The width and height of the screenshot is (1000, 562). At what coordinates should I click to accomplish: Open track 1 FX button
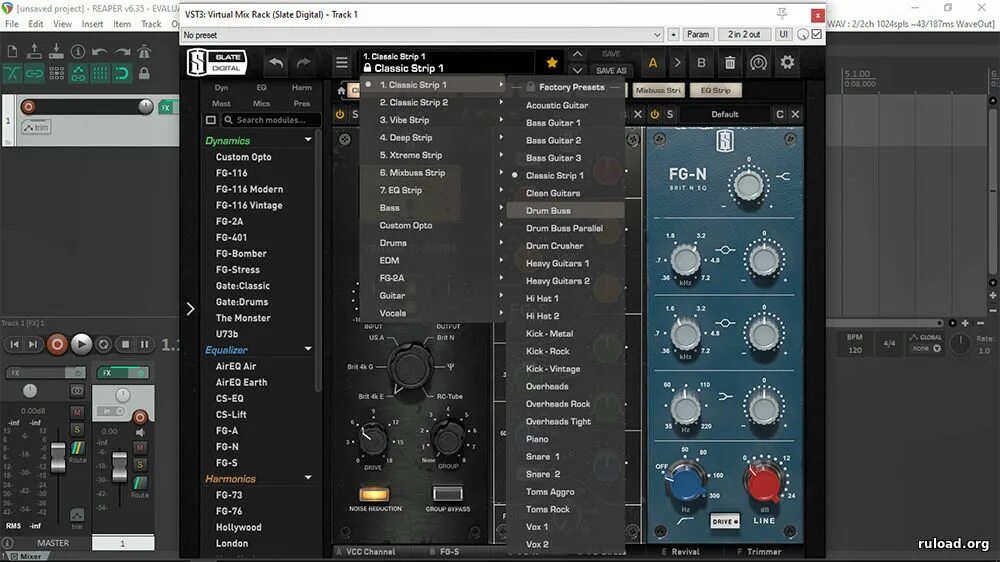click(166, 108)
